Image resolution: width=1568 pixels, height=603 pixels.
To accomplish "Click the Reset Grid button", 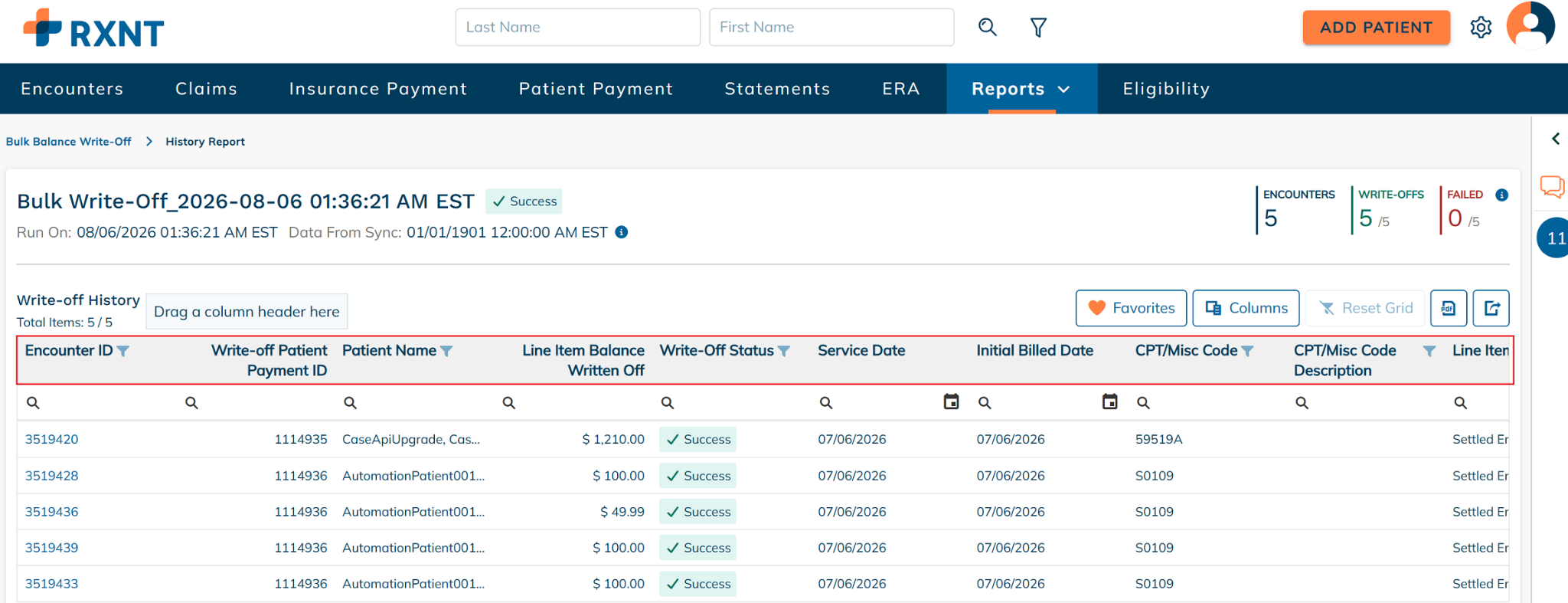I will 1365,308.
